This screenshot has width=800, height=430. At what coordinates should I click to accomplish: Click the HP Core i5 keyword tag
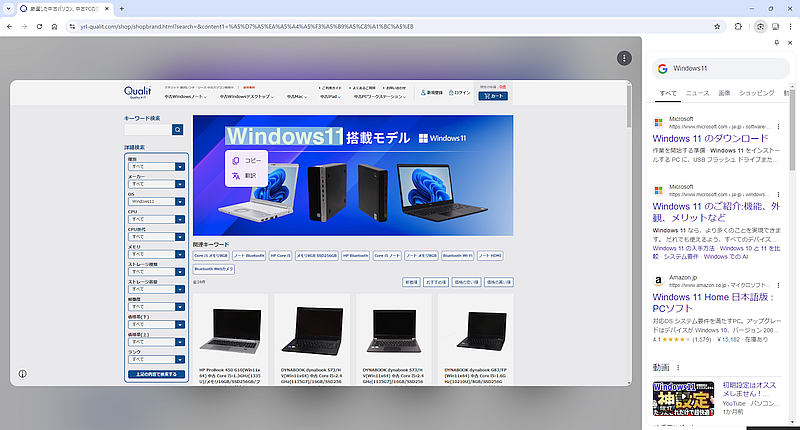281,256
